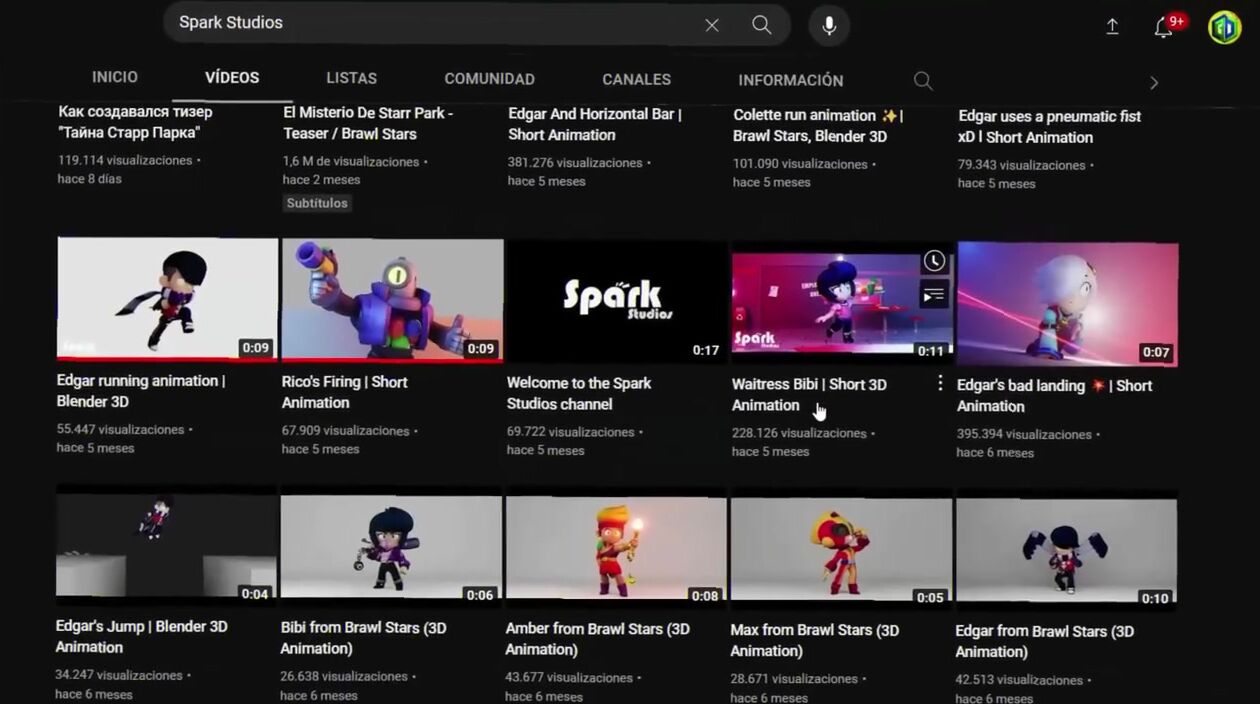Open account avatar menu

1224,27
